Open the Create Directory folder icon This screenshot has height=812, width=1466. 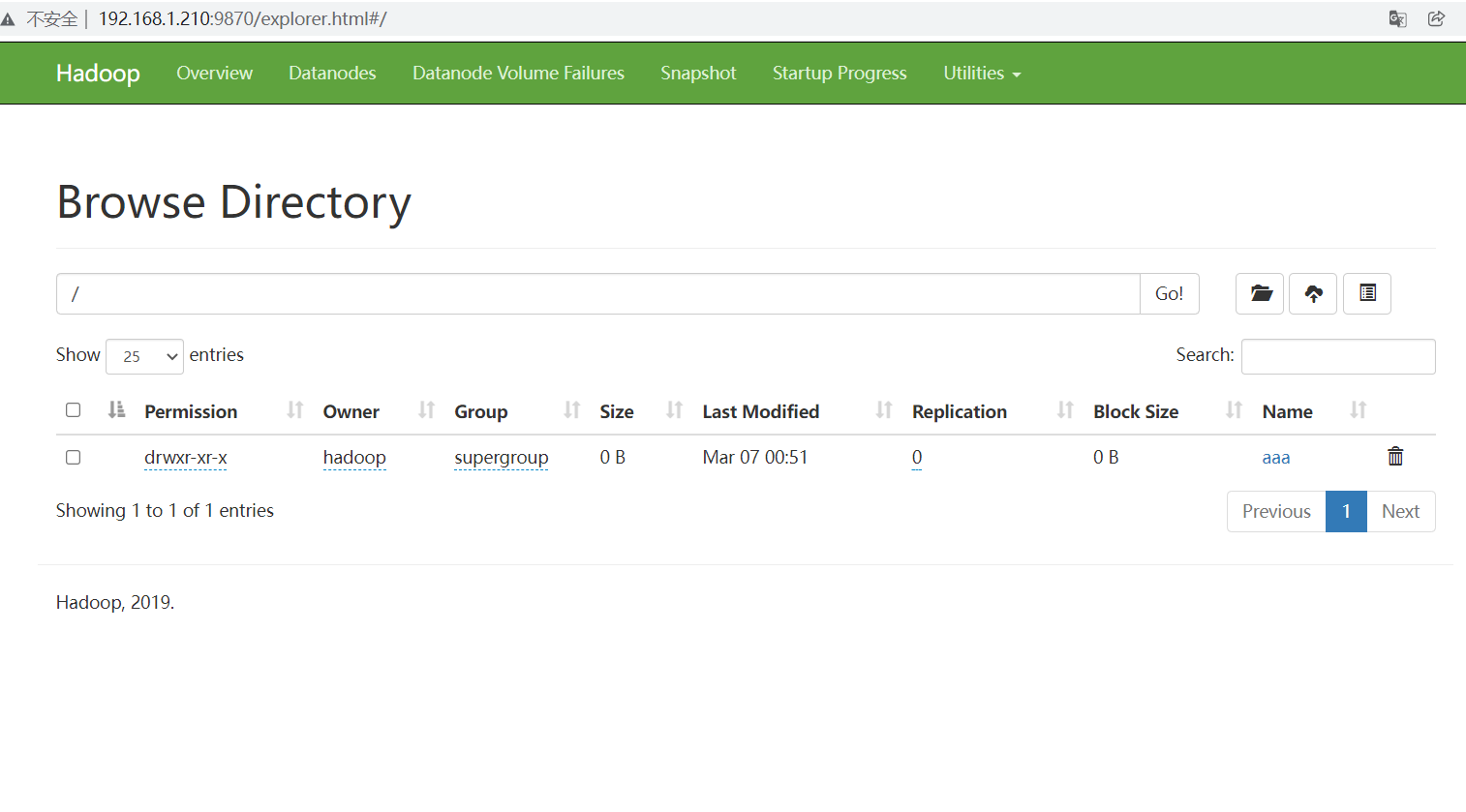coord(1259,293)
